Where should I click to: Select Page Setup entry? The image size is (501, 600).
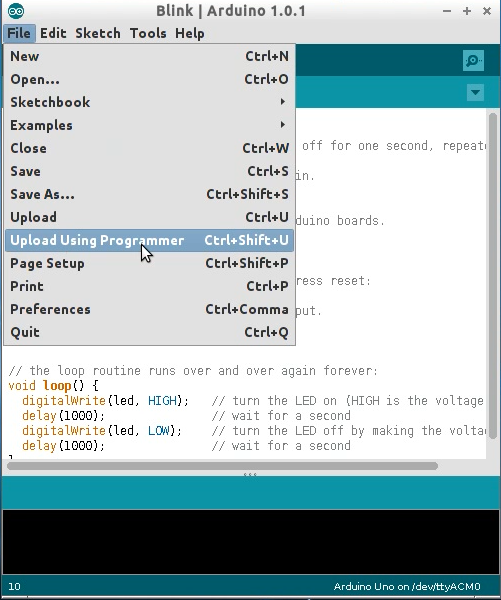click(149, 263)
